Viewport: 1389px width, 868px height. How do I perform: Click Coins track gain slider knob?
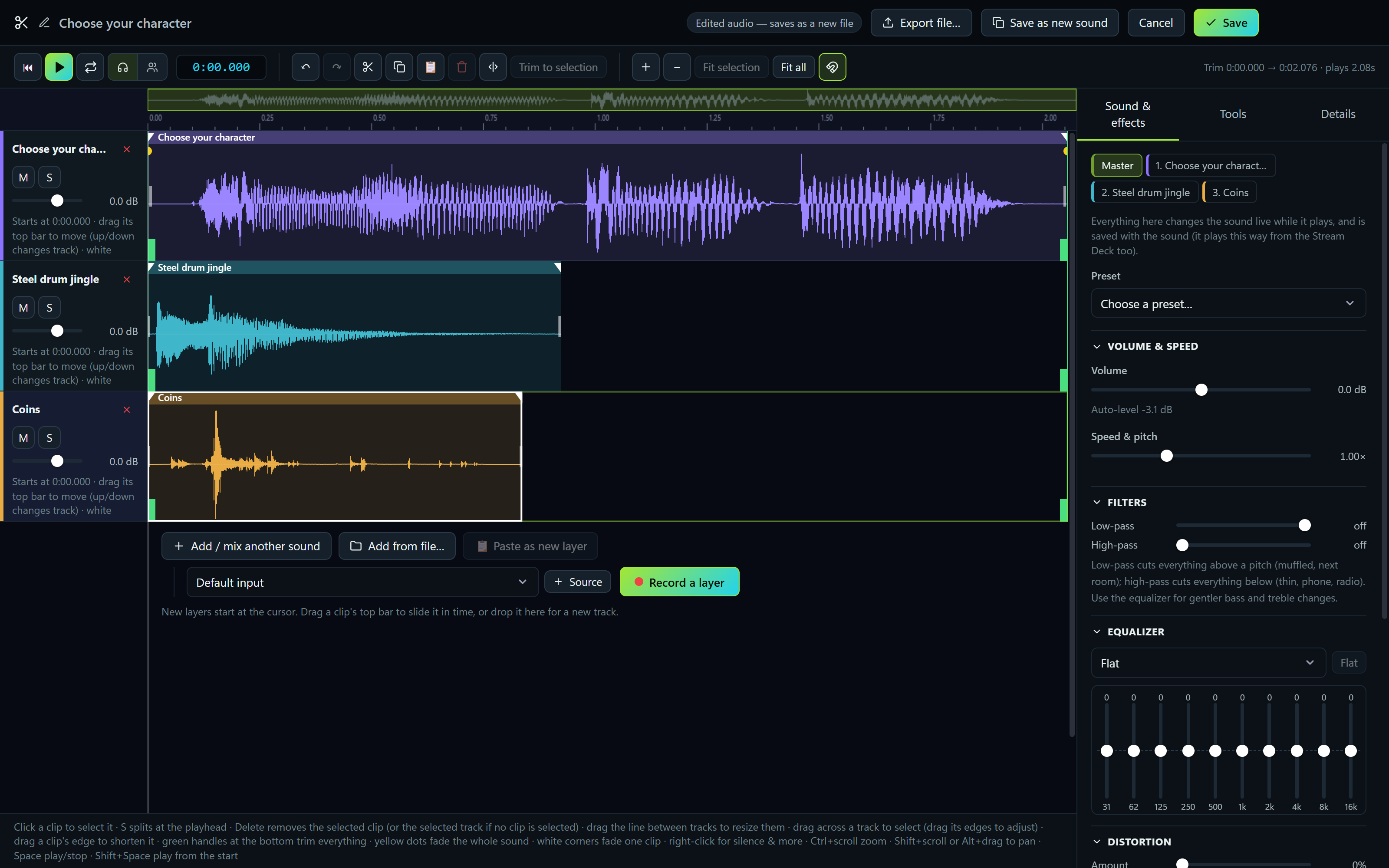point(57,461)
